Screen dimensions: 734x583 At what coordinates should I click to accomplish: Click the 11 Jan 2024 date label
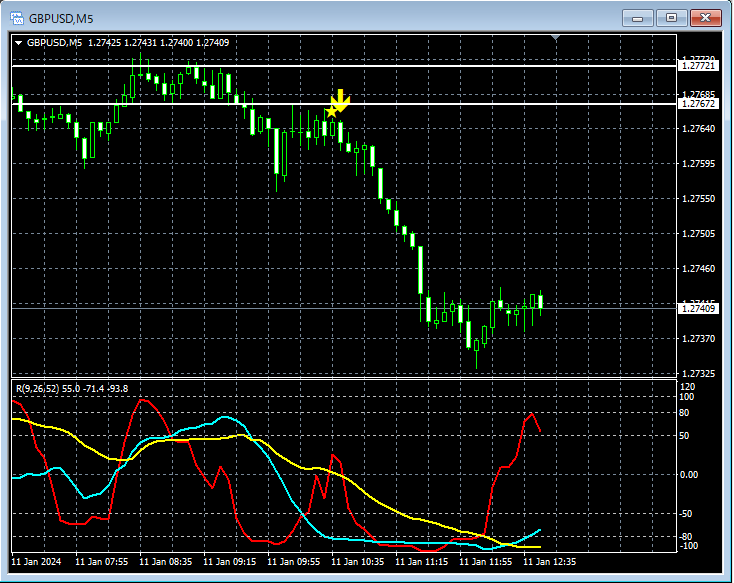[x=36, y=561]
